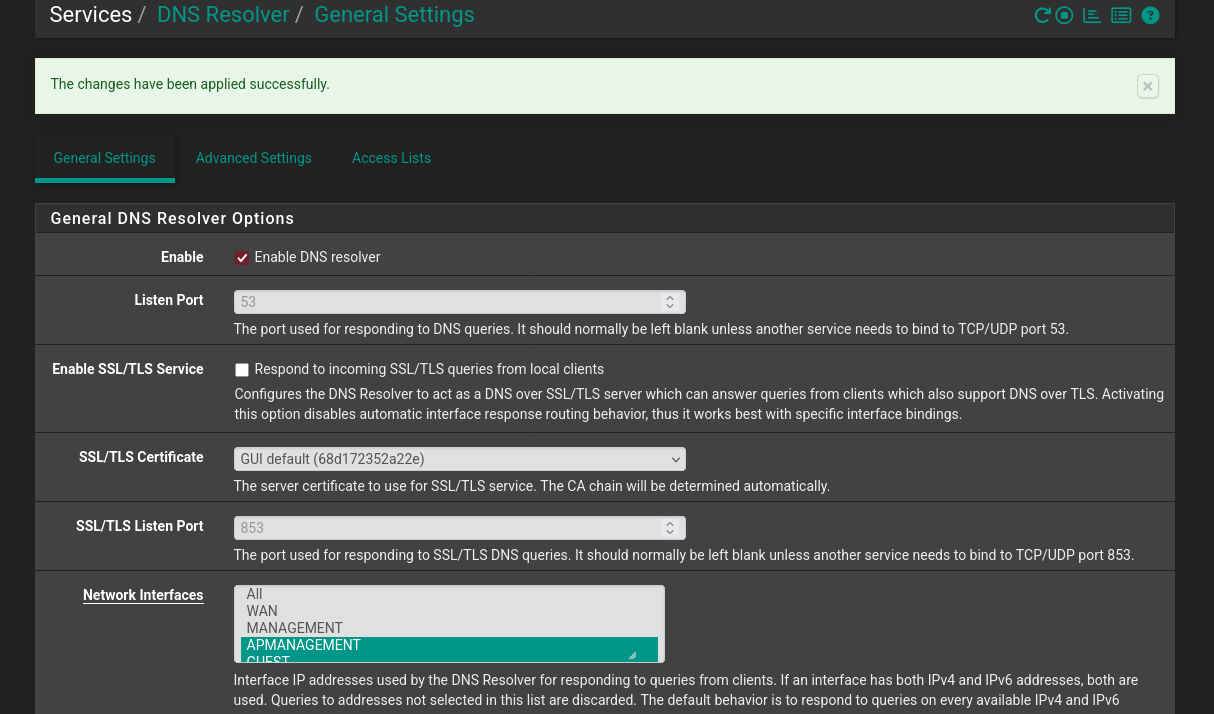Open the SSL/TLS Certificate dropdown
Screen dimensions: 1214x714
459,459
